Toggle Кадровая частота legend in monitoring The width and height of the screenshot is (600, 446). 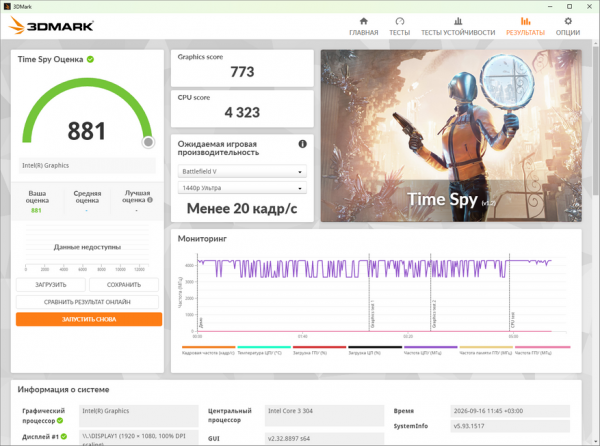coord(208,350)
